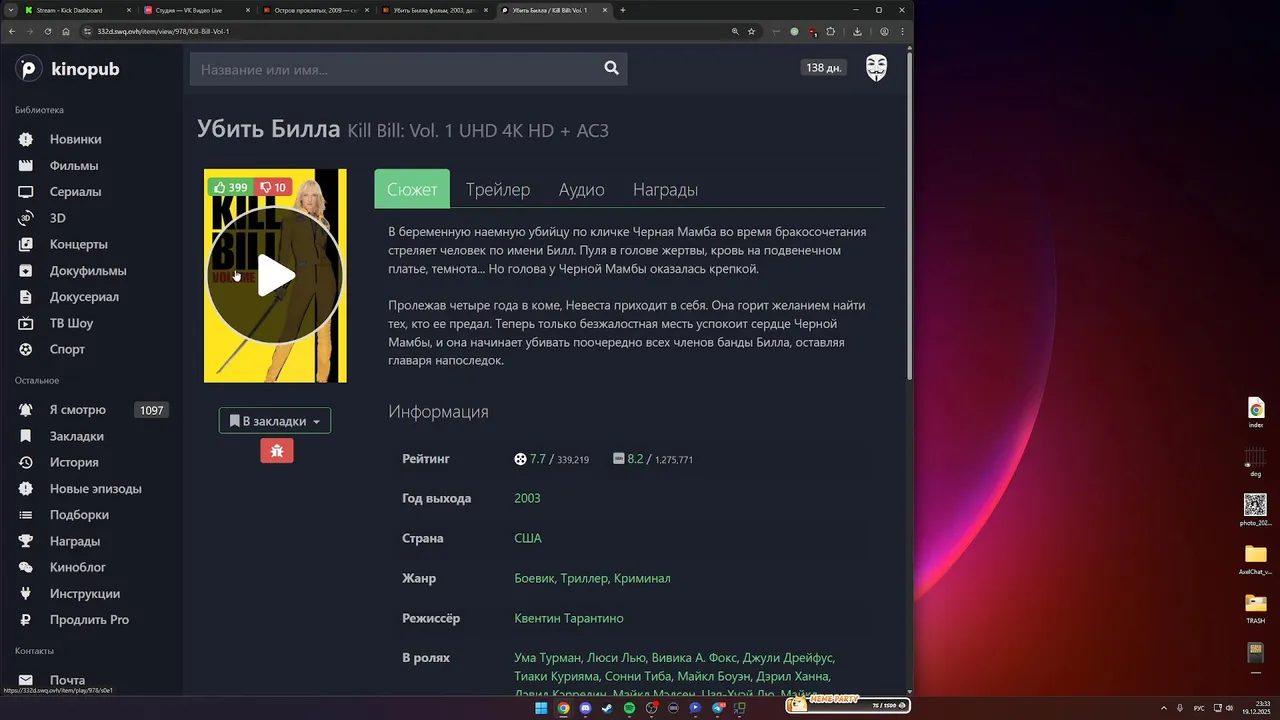1280x720 pixels.
Task: Click the США country link
Action: point(528,538)
